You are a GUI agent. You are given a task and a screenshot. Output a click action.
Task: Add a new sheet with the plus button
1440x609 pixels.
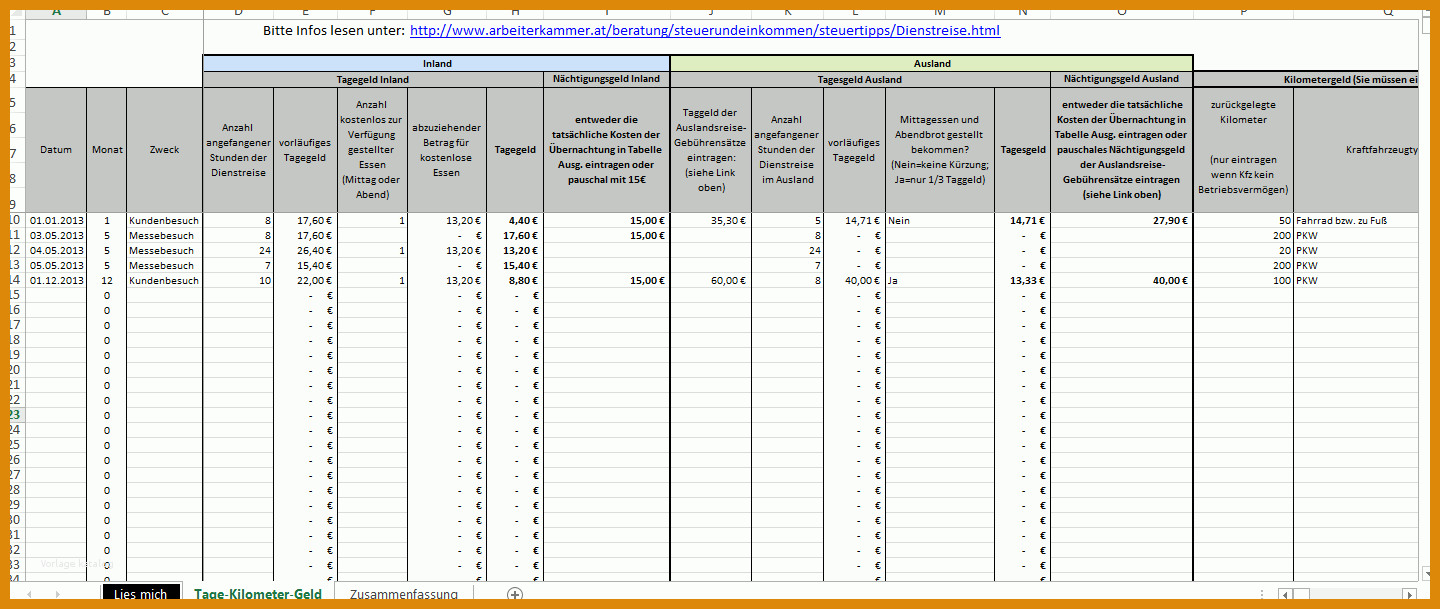pos(515,594)
